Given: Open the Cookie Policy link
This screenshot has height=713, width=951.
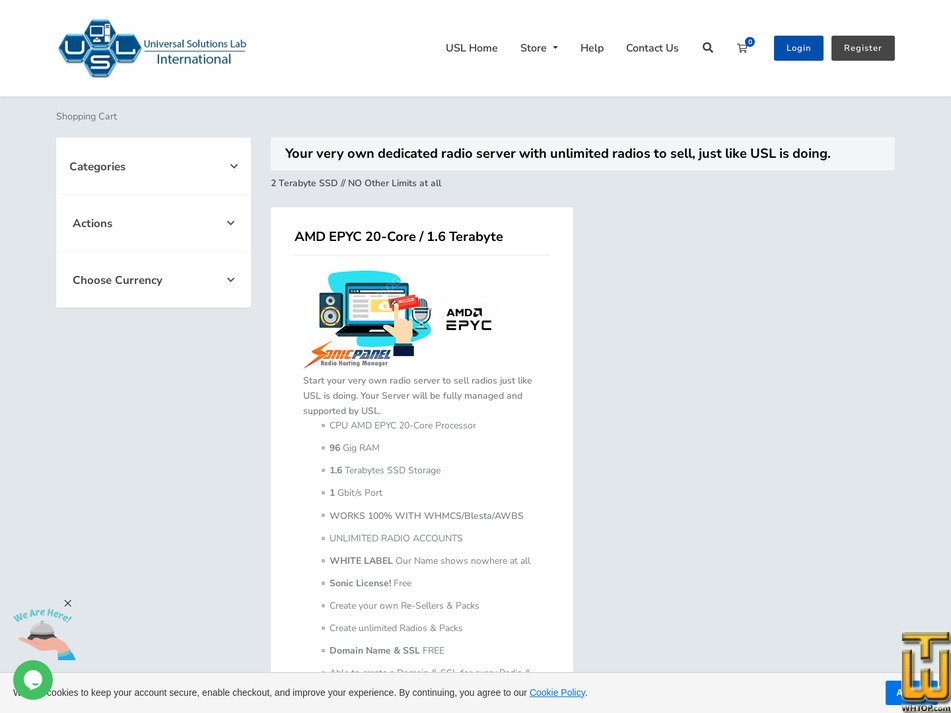Looking at the screenshot, I should click(x=557, y=692).
